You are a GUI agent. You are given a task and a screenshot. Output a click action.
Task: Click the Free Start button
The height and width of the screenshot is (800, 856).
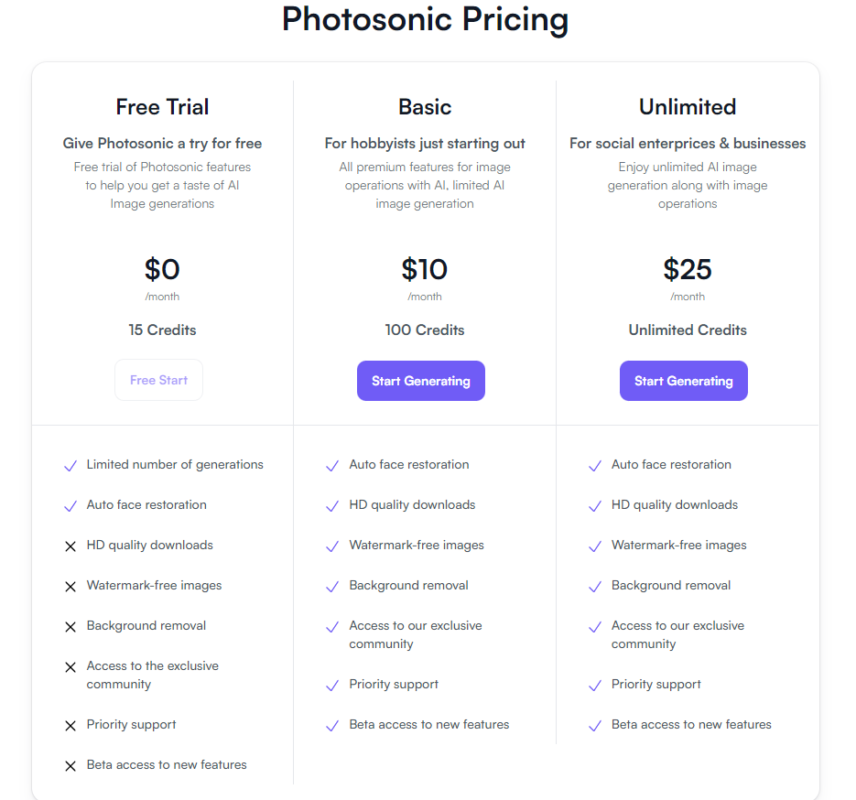(159, 380)
